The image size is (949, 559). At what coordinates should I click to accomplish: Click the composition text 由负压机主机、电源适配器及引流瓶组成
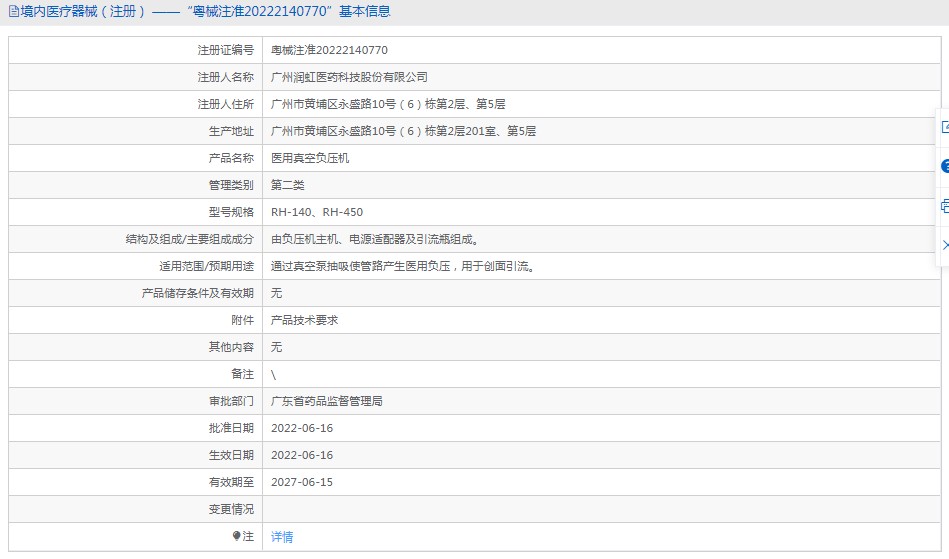(x=375, y=240)
